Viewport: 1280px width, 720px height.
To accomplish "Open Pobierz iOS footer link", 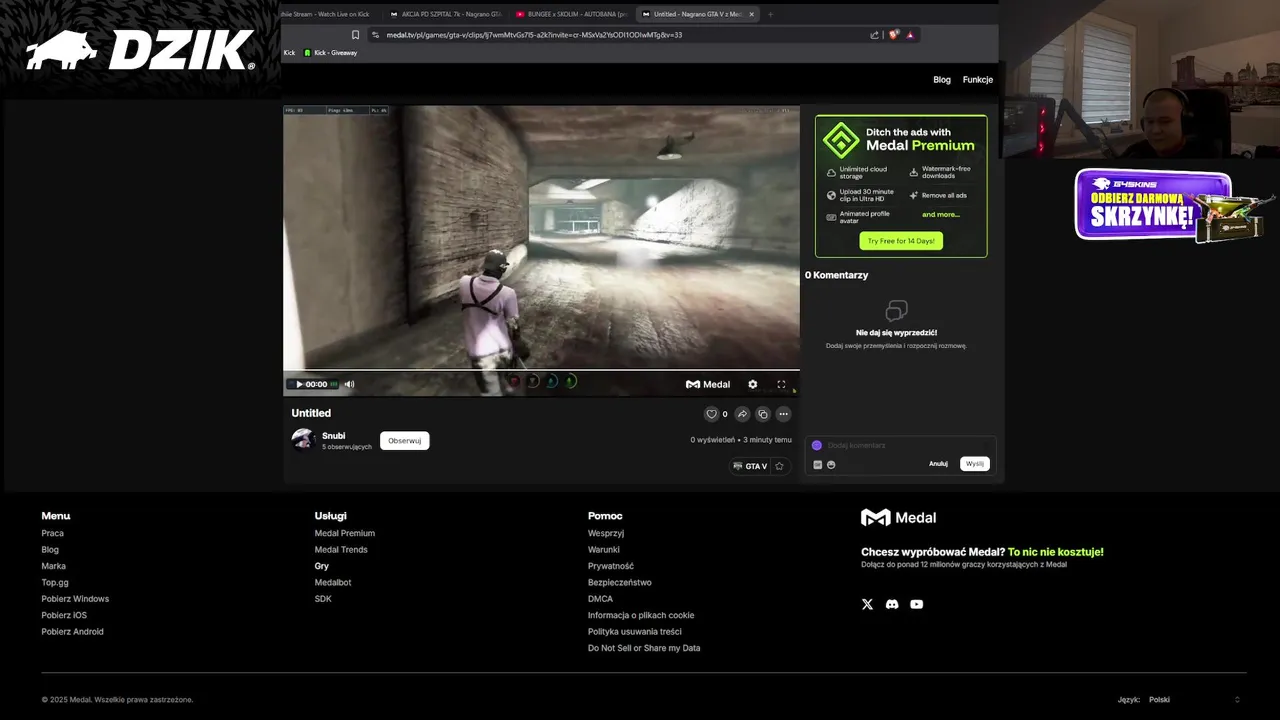I will pyautogui.click(x=64, y=615).
